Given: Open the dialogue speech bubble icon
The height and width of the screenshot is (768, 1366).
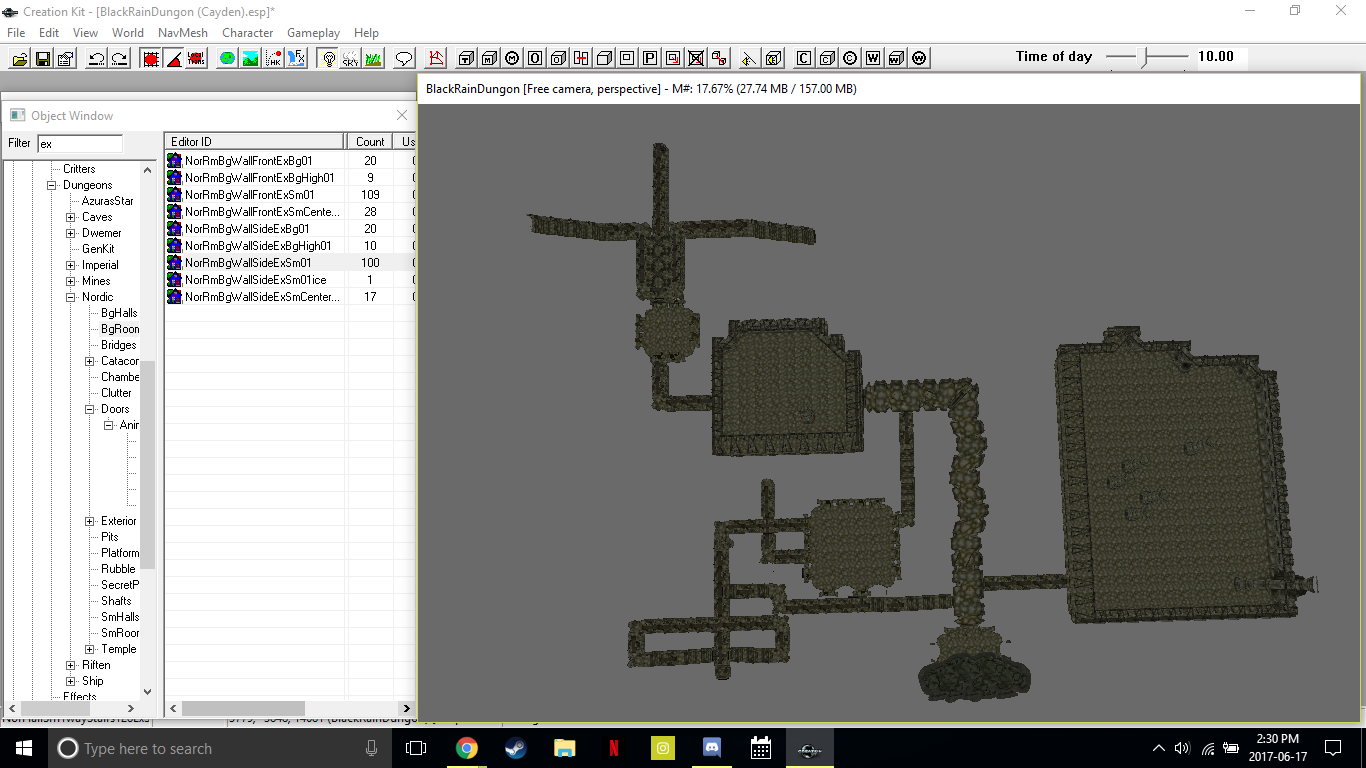Looking at the screenshot, I should pyautogui.click(x=404, y=59).
